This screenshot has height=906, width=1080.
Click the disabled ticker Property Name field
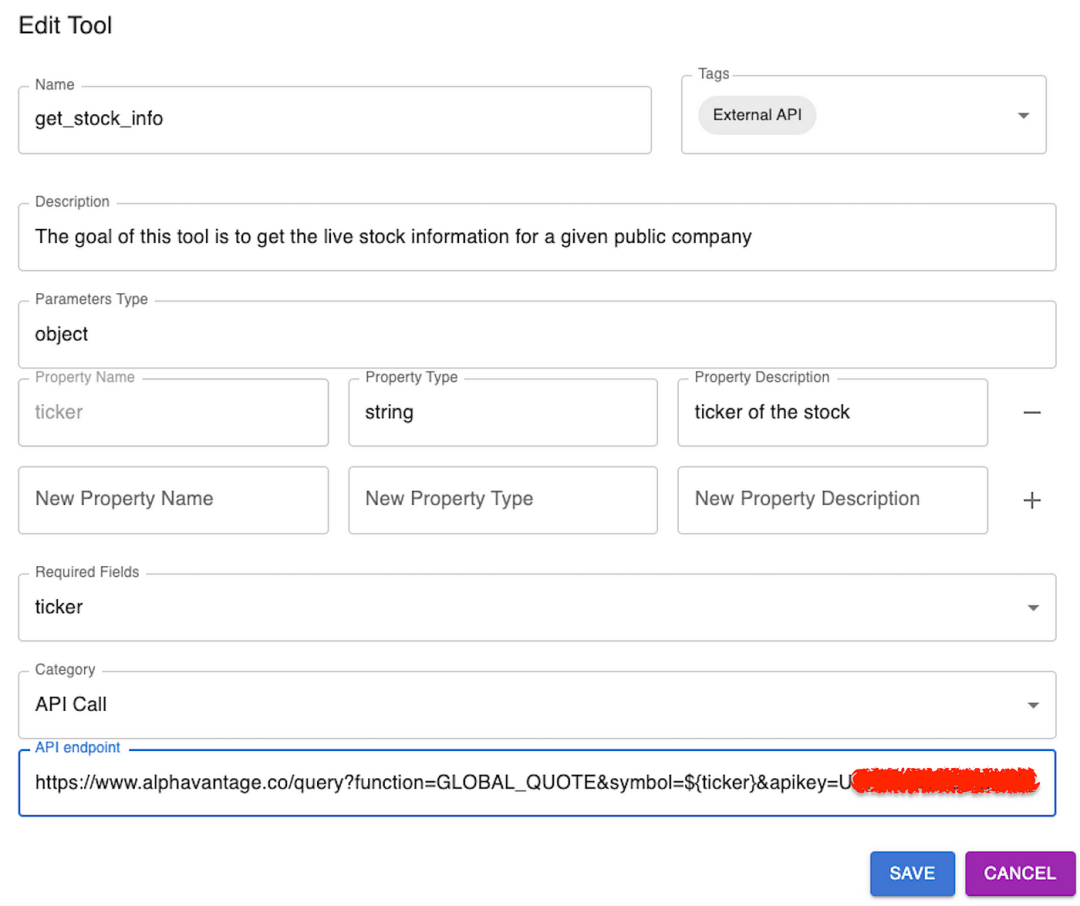coord(173,412)
